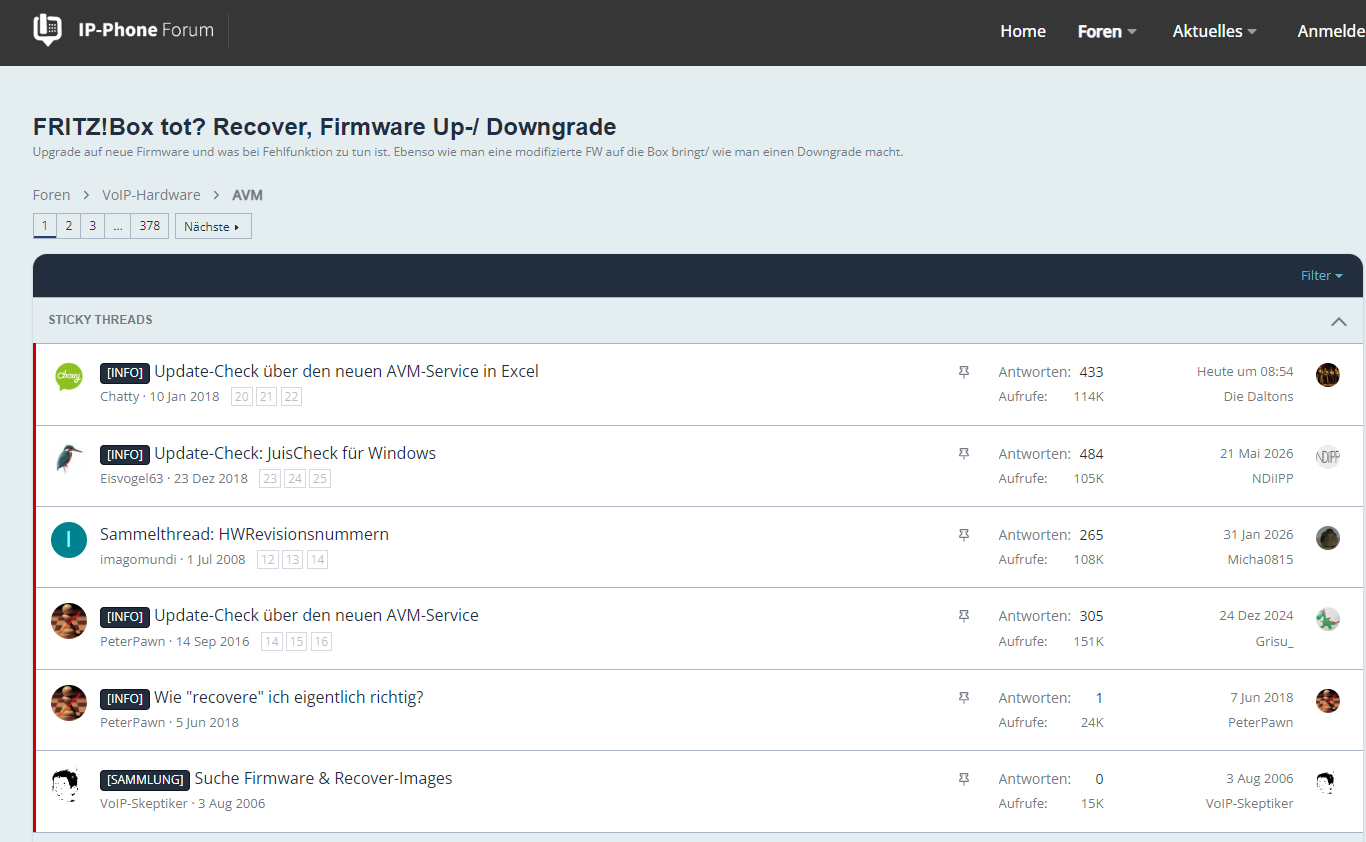This screenshot has height=842, width=1366.
Task: Click the [INFO] prefix on the JuisCheck thread
Action: coord(125,454)
